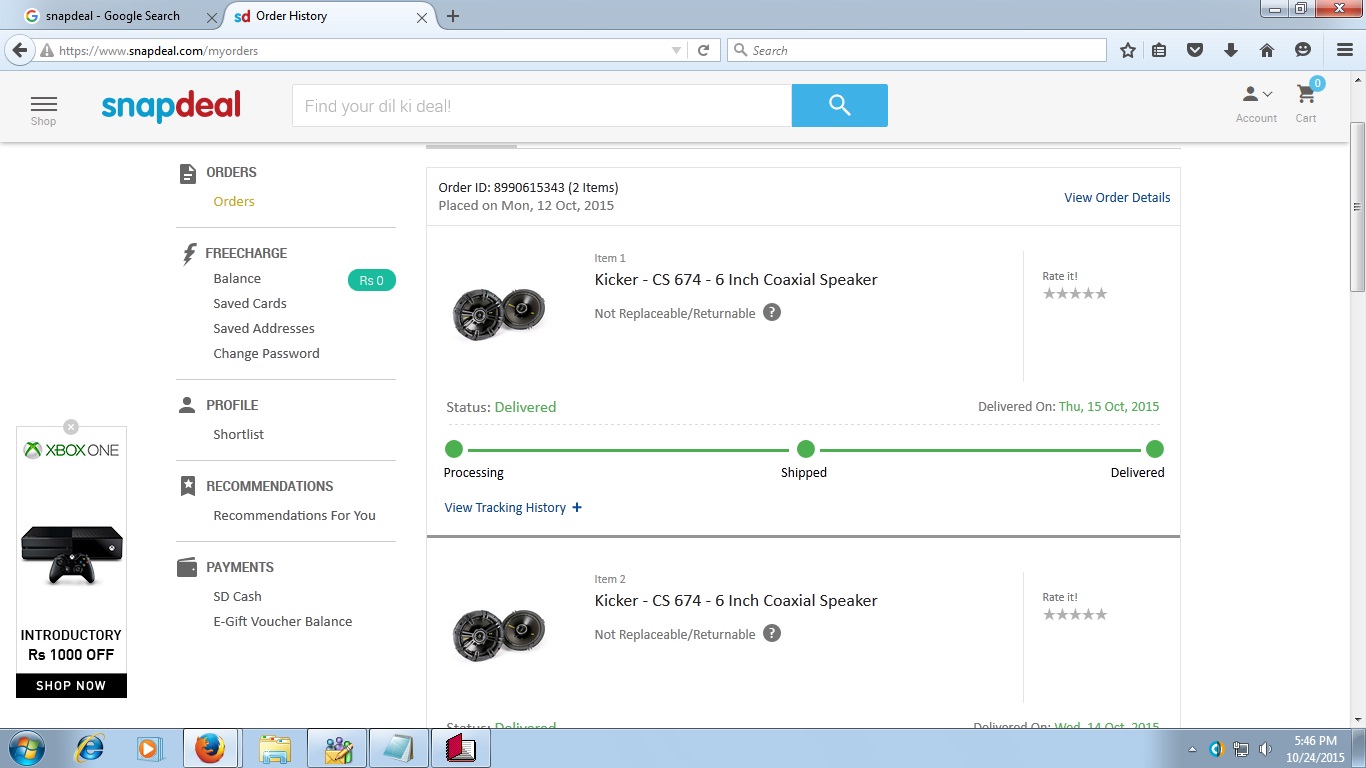Click the Freecharge lightning bolt icon
Image resolution: width=1366 pixels, height=768 pixels.
click(x=189, y=254)
